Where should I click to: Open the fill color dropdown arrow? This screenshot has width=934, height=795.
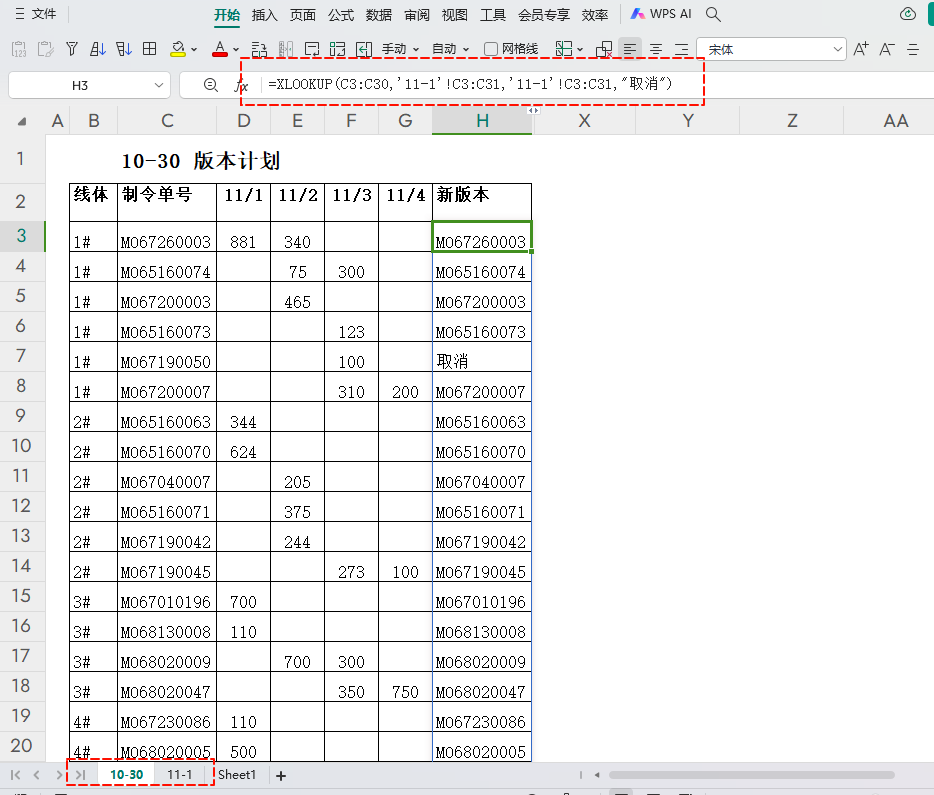point(194,49)
